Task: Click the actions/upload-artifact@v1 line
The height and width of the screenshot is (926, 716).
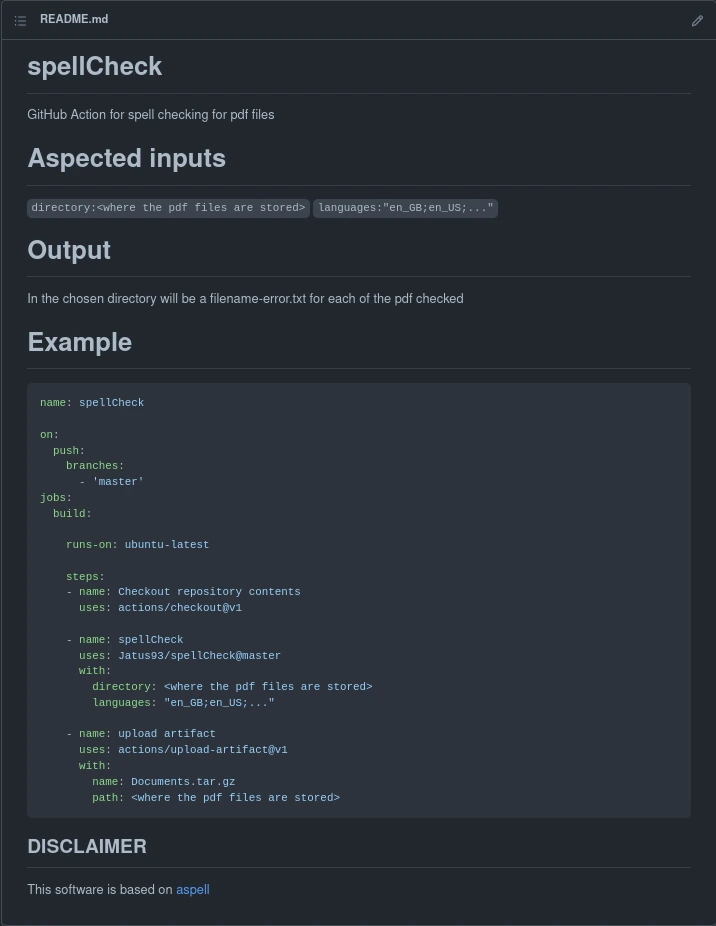Action: [x=202, y=749]
